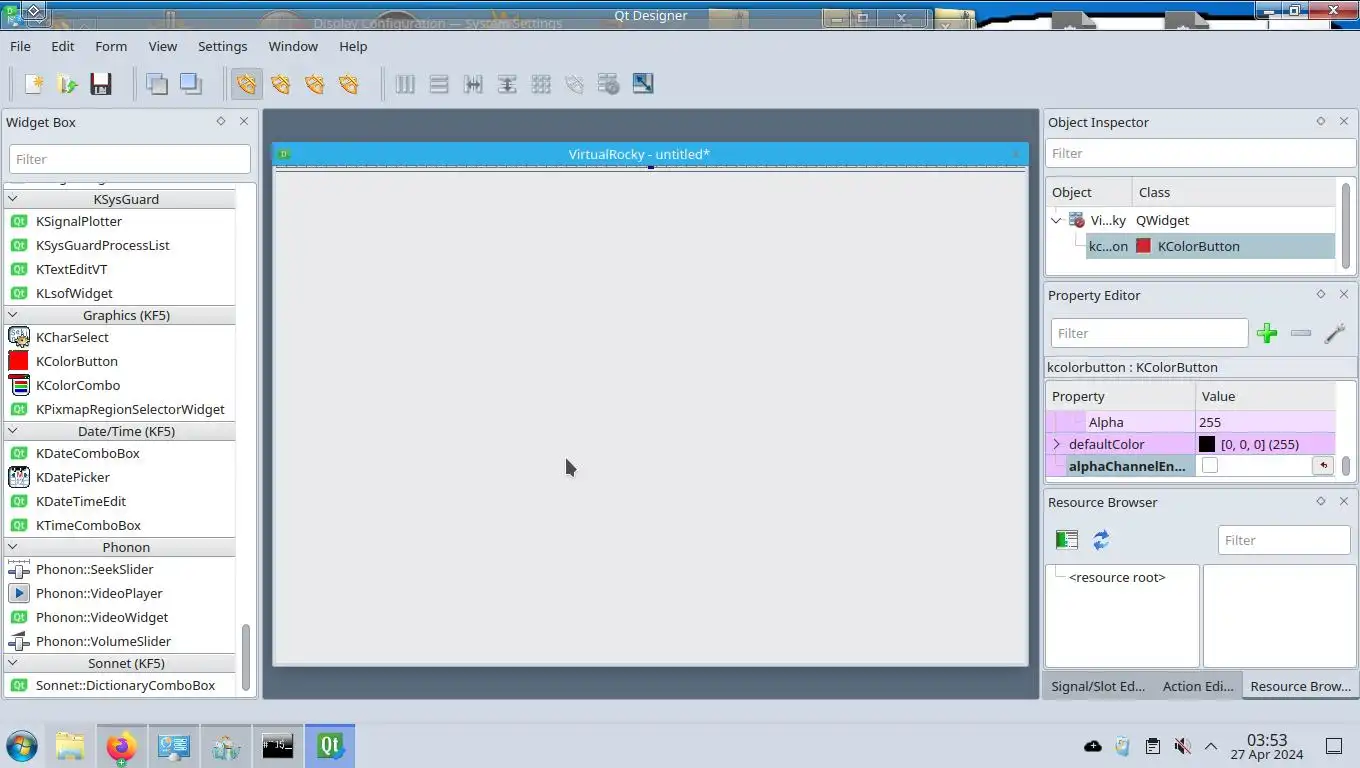Collapse the KSysGuard widget category
The height and width of the screenshot is (768, 1360).
(x=13, y=199)
